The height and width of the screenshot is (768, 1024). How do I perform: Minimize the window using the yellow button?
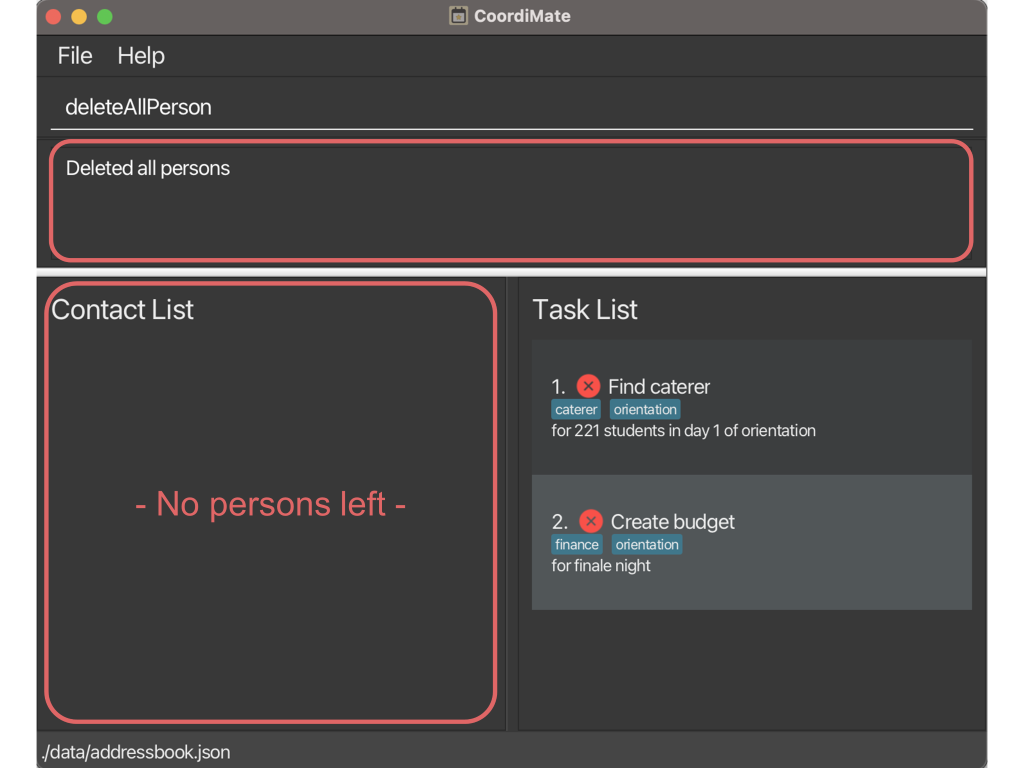point(79,17)
